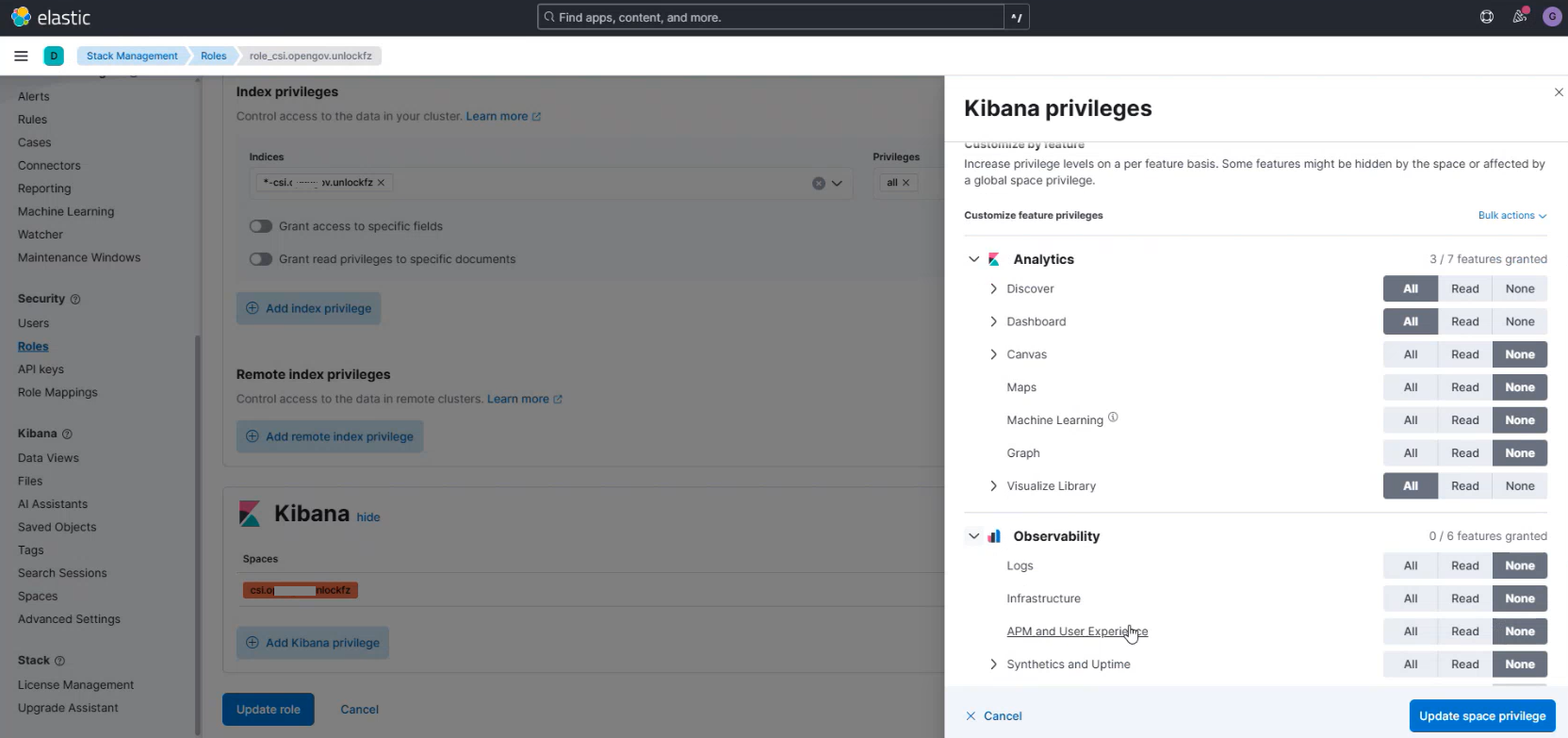Image resolution: width=1568 pixels, height=738 pixels.
Task: Open the Indices combo box dropdown arrow
Action: (x=837, y=183)
